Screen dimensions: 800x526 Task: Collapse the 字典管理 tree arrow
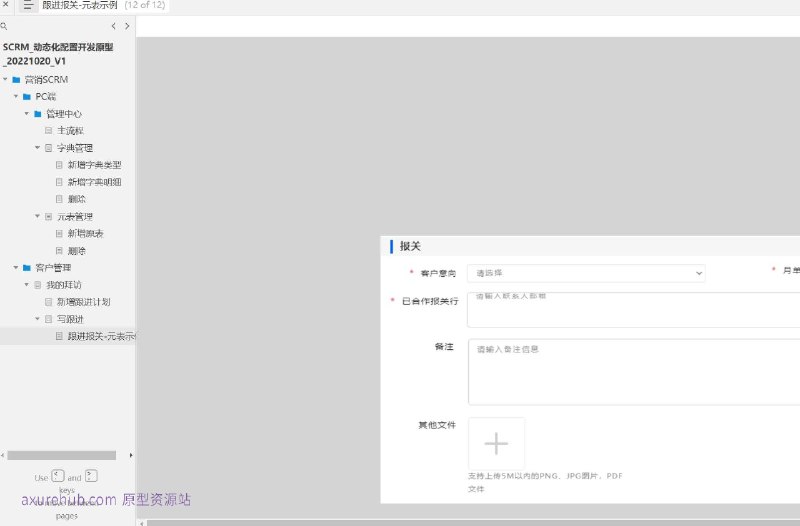(x=37, y=147)
